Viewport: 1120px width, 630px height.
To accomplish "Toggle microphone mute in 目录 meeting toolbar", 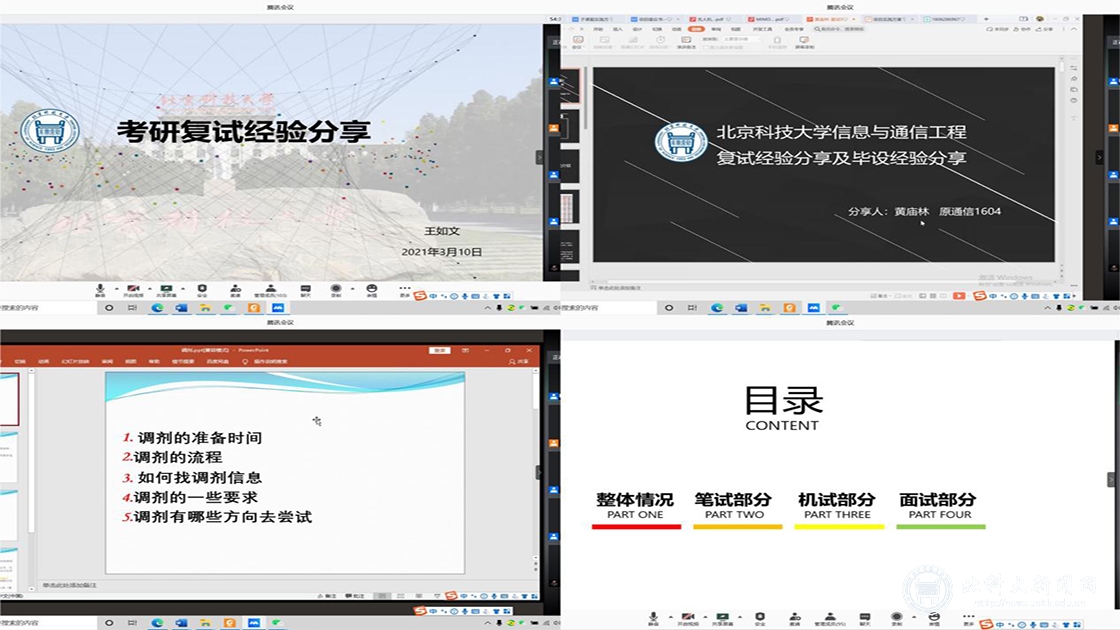I will 653,618.
